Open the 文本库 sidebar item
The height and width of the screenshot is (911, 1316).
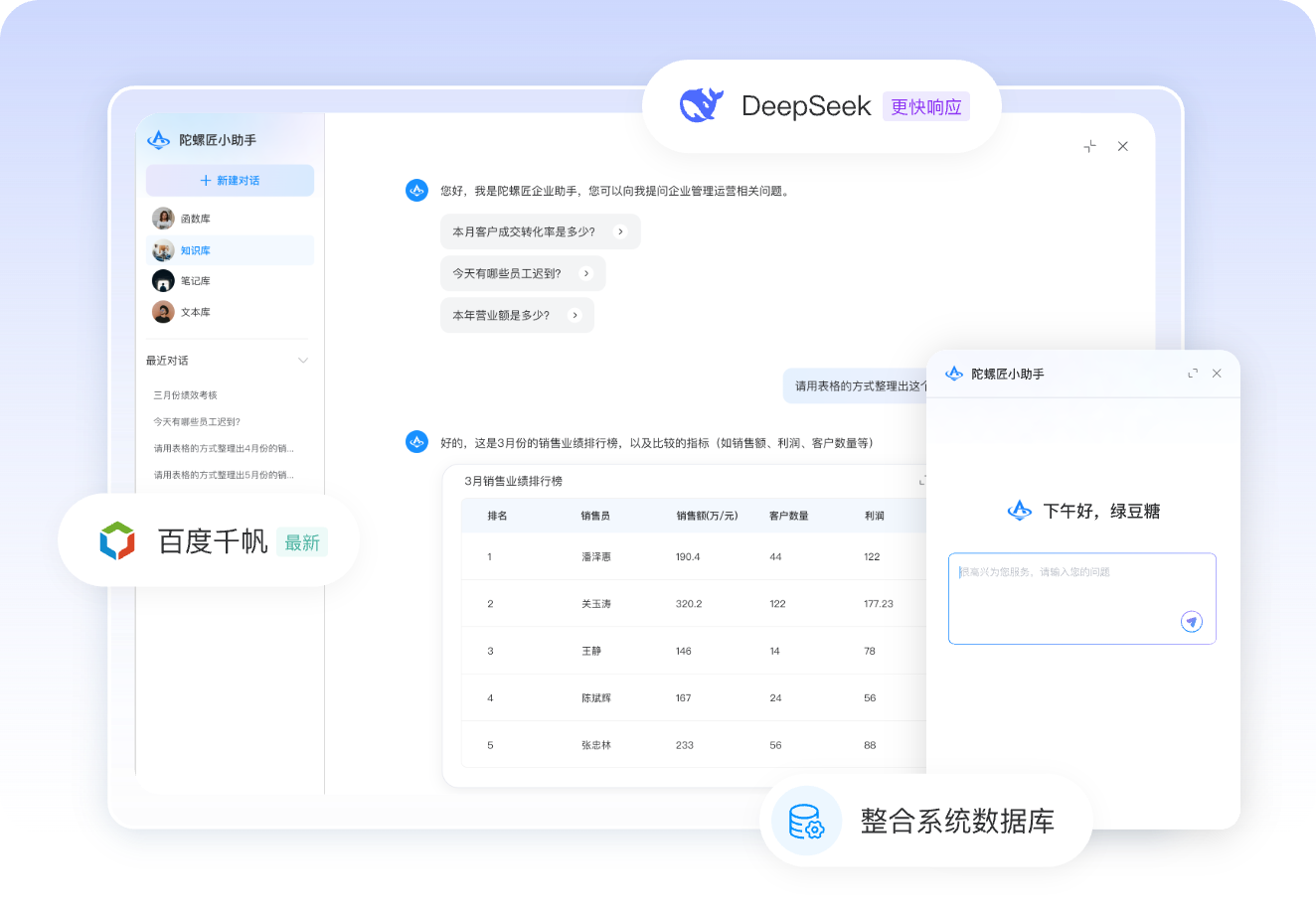point(196,312)
